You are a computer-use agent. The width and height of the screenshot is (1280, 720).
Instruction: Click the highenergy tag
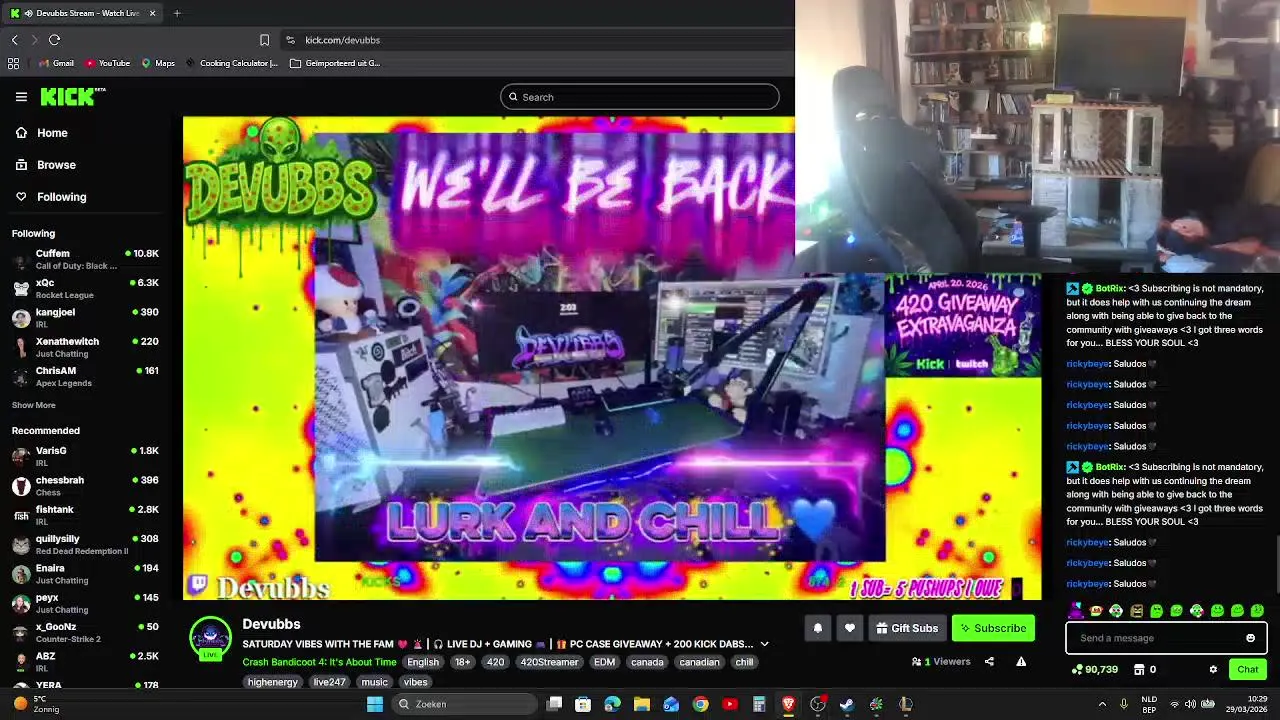click(273, 682)
